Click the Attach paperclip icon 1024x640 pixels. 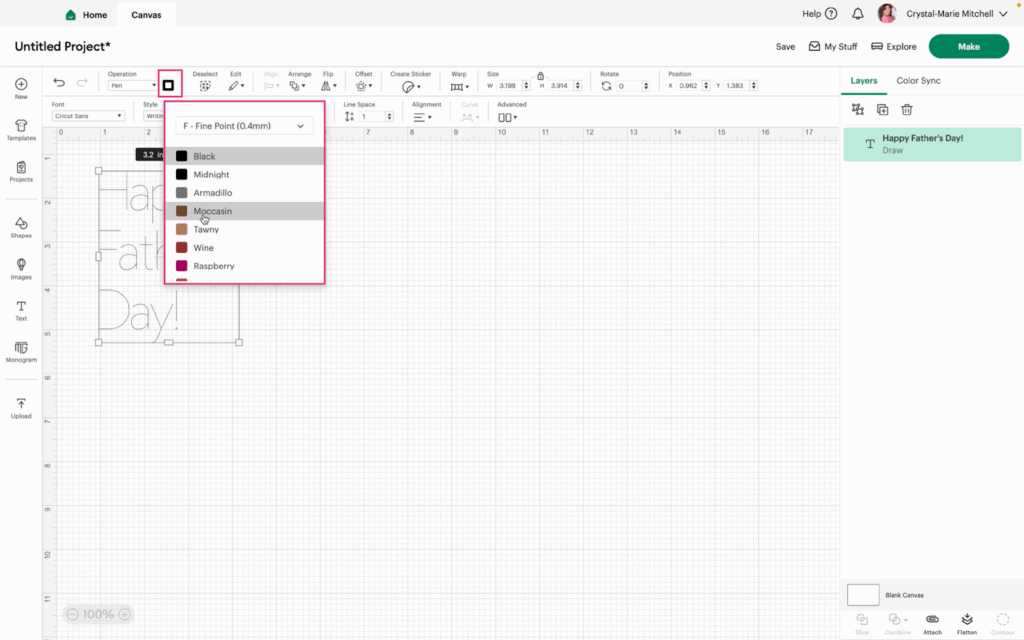[932, 623]
